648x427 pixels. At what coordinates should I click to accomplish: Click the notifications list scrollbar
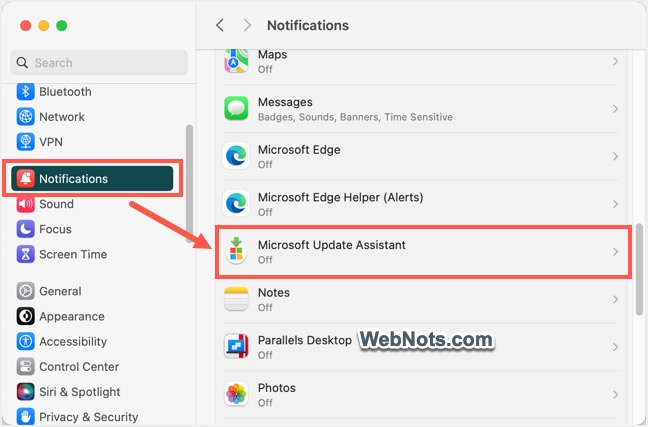(639, 270)
